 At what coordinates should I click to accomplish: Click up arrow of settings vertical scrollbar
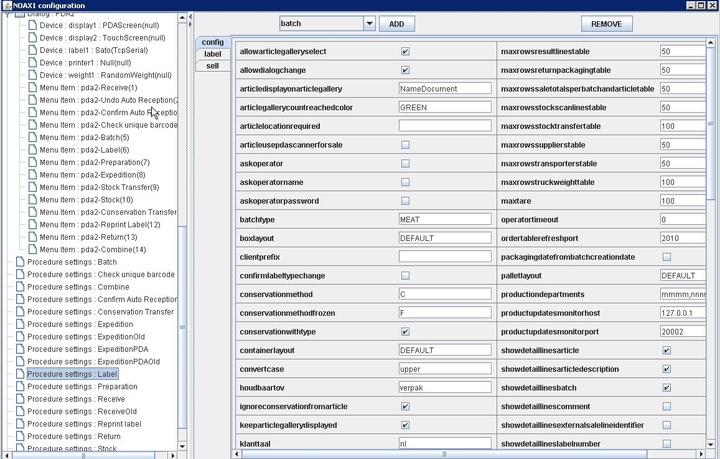(710, 43)
